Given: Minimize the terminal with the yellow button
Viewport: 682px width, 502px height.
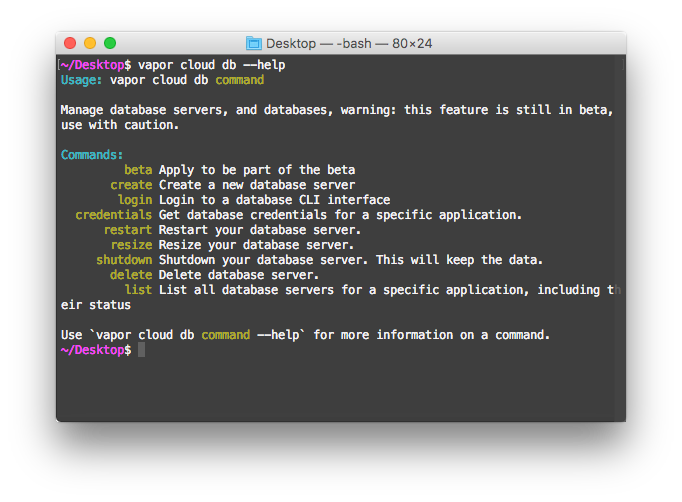Looking at the screenshot, I should [90, 43].
